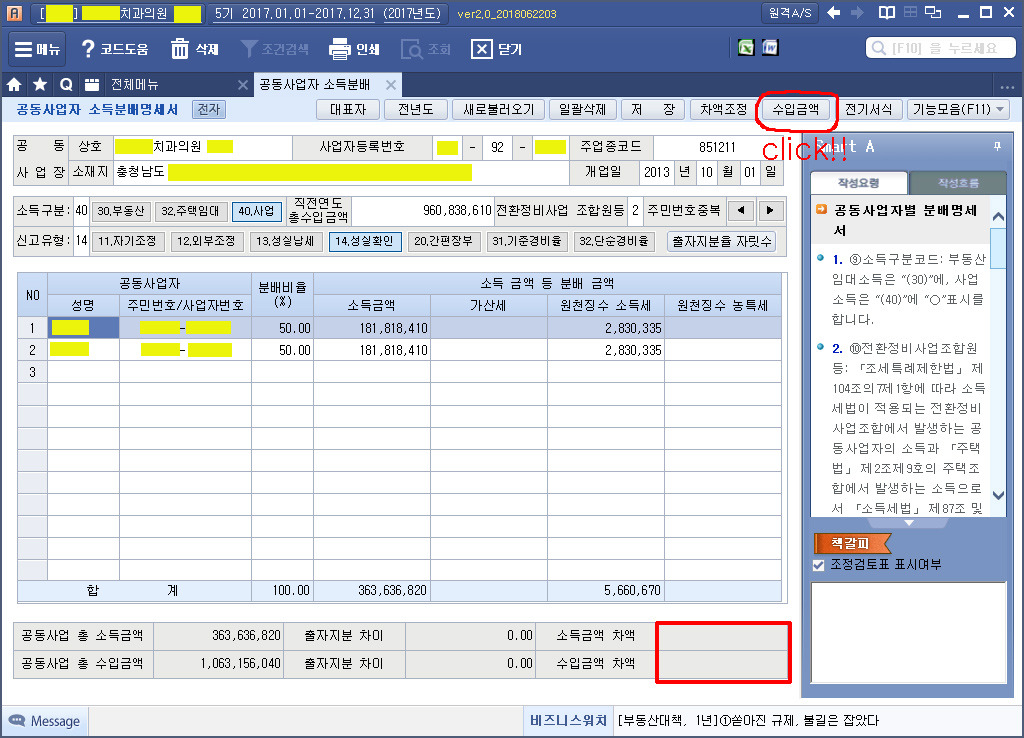Navigate forward with right arrow in title bar
The height and width of the screenshot is (738, 1024).
point(857,12)
